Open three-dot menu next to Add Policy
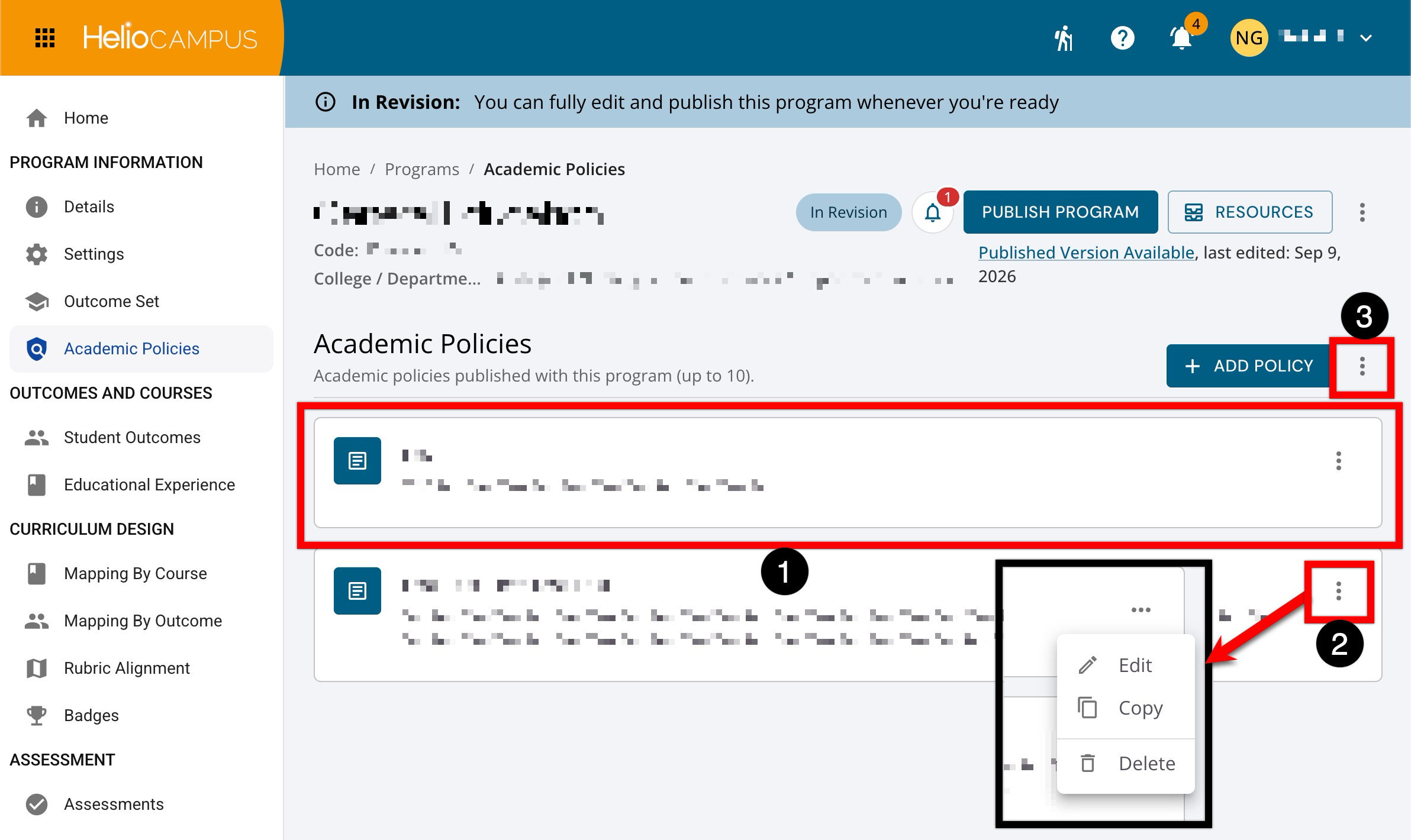 click(1362, 366)
